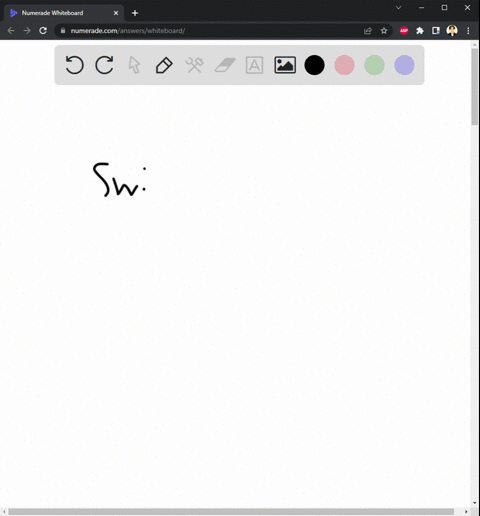480x516 pixels.
Task: Open the Chrome profile avatar
Action: [x=452, y=31]
